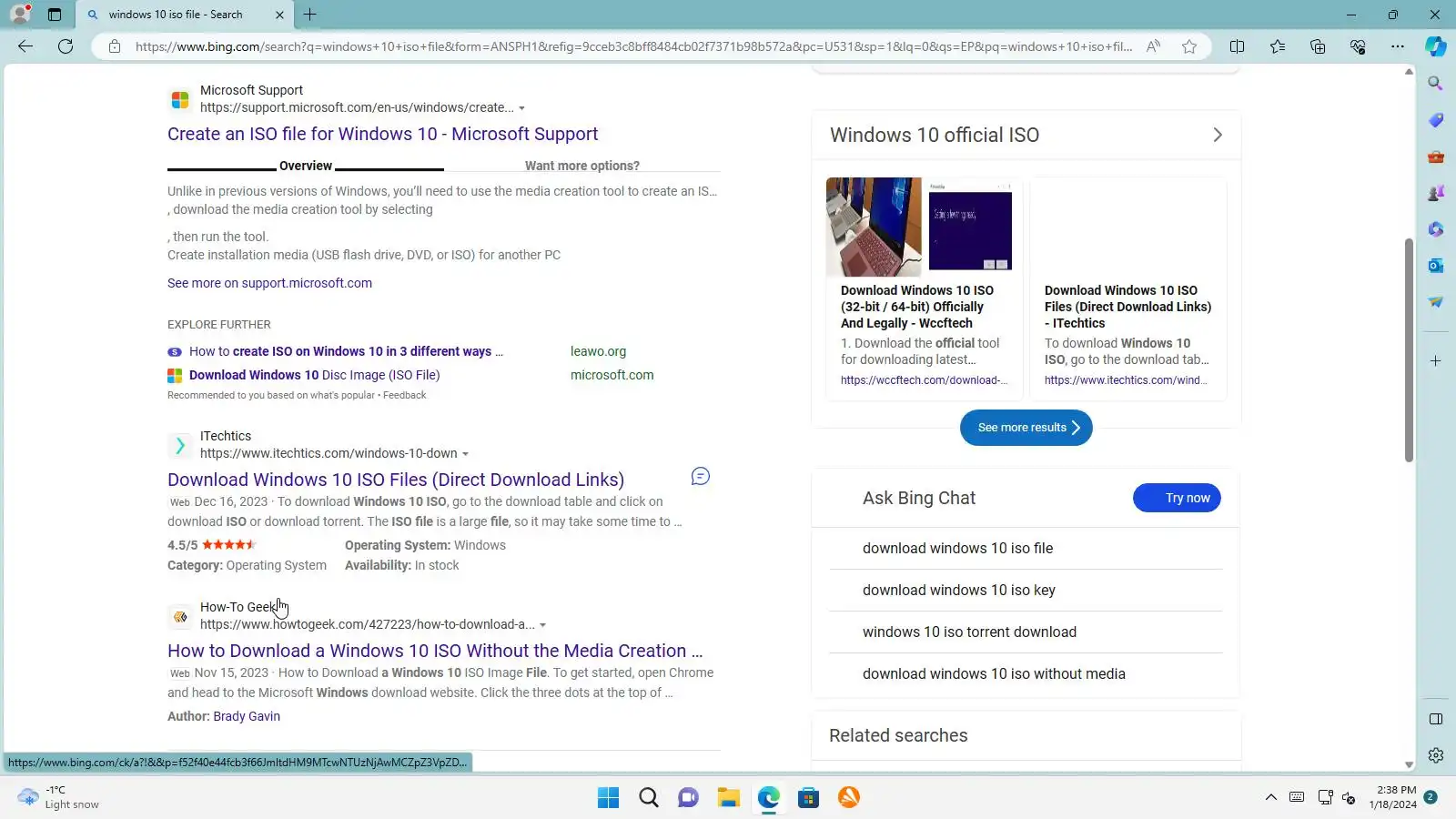The height and width of the screenshot is (819, 1456).
Task: Follow See more on support.microsoft.com link
Action: click(x=269, y=283)
